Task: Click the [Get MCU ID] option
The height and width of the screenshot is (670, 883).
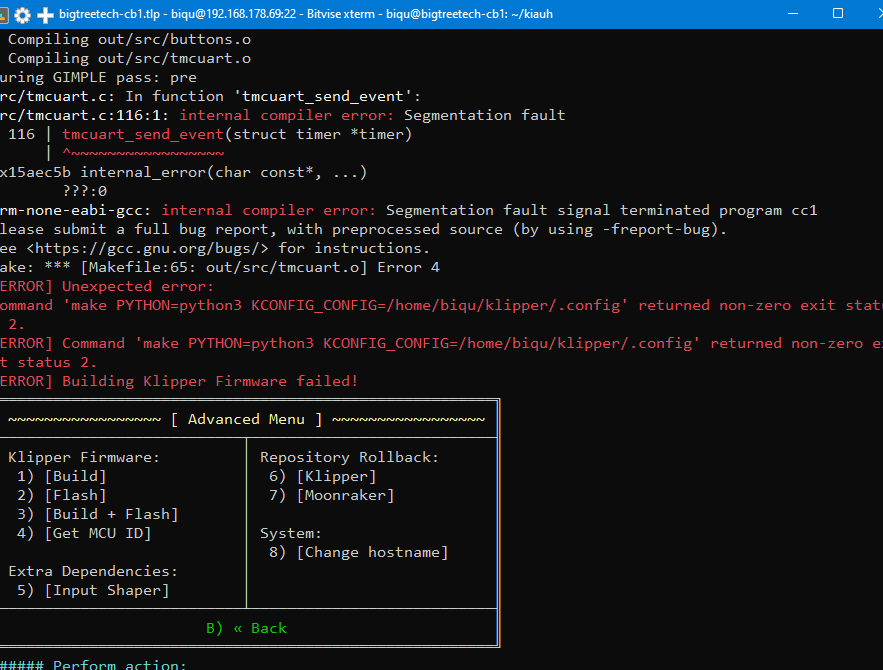Action: pyautogui.click(x=98, y=533)
